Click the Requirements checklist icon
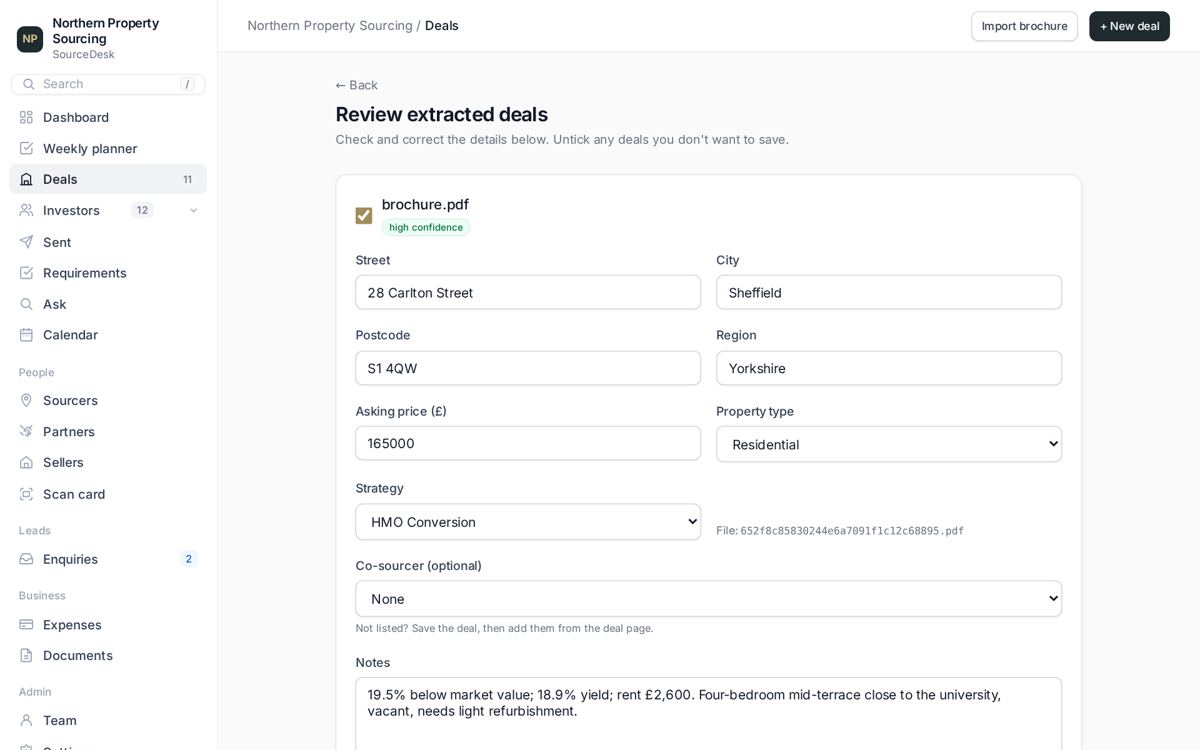 27,273
